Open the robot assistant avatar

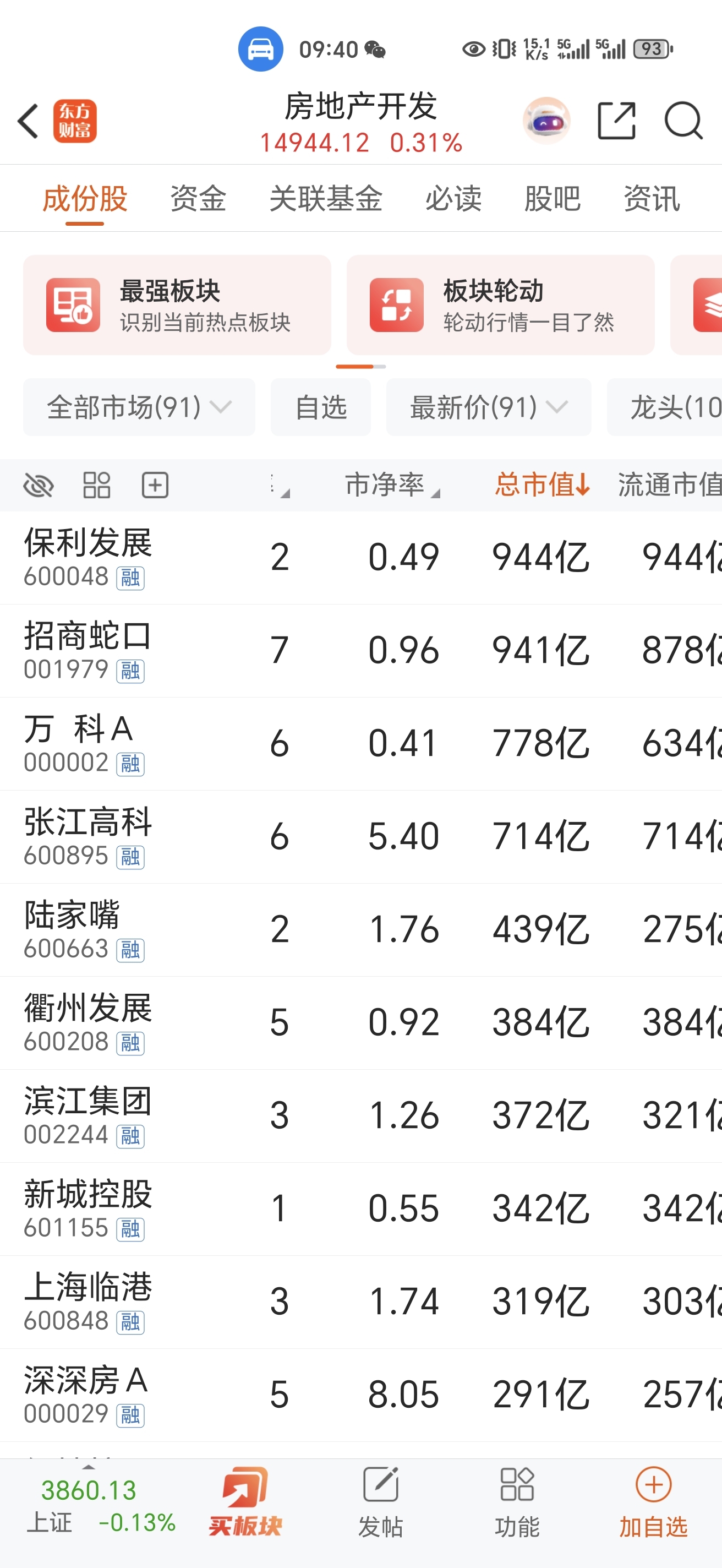tap(546, 121)
